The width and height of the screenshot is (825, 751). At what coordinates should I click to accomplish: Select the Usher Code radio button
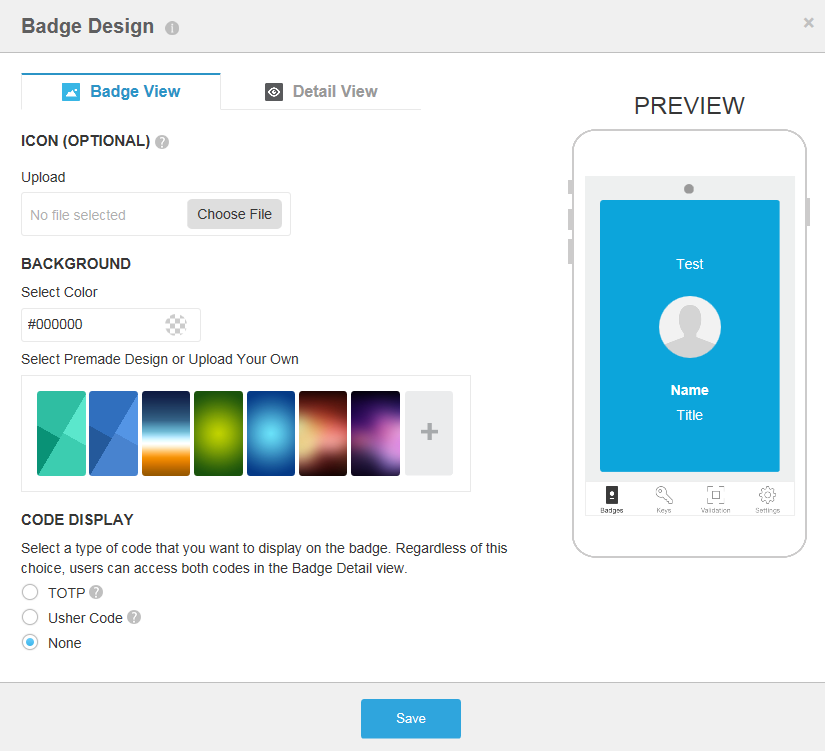click(30, 617)
